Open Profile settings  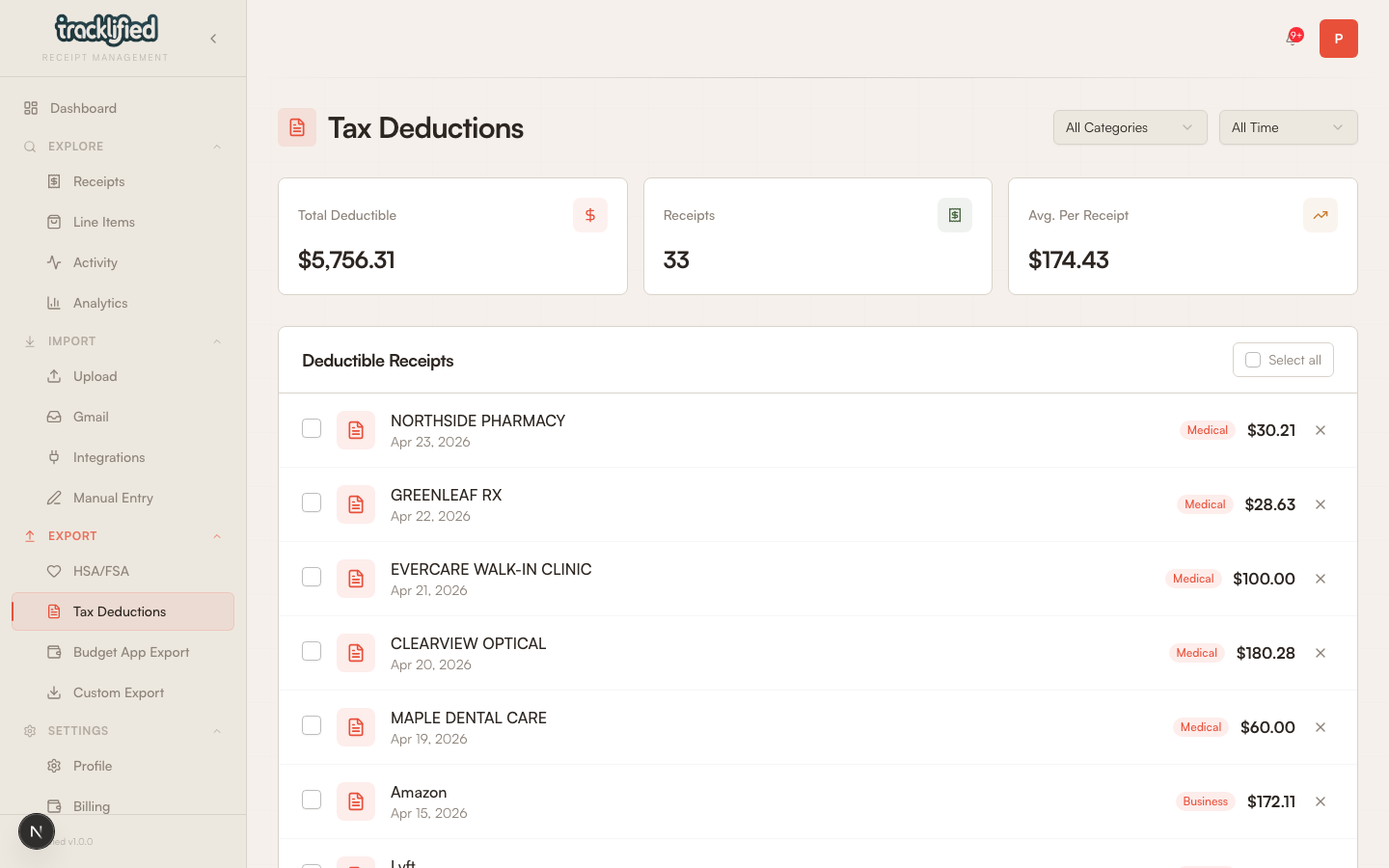click(123, 766)
